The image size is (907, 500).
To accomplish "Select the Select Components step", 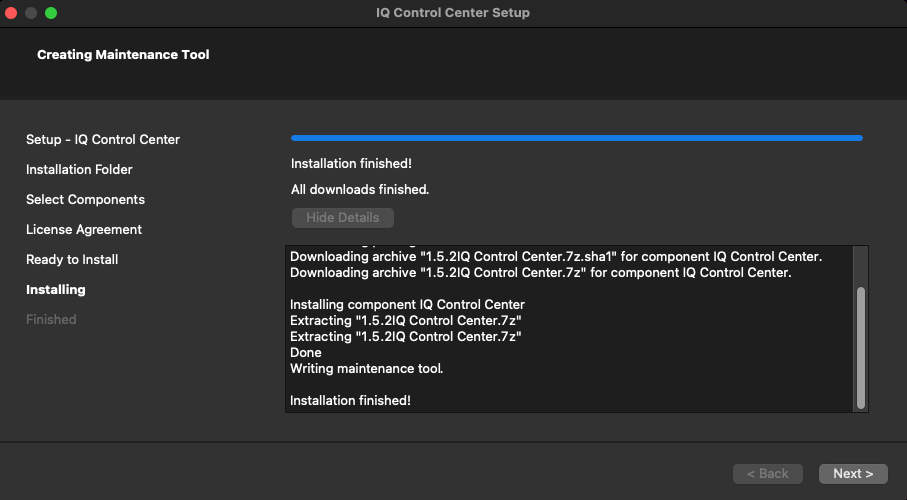I will pyautogui.click(x=86, y=200).
